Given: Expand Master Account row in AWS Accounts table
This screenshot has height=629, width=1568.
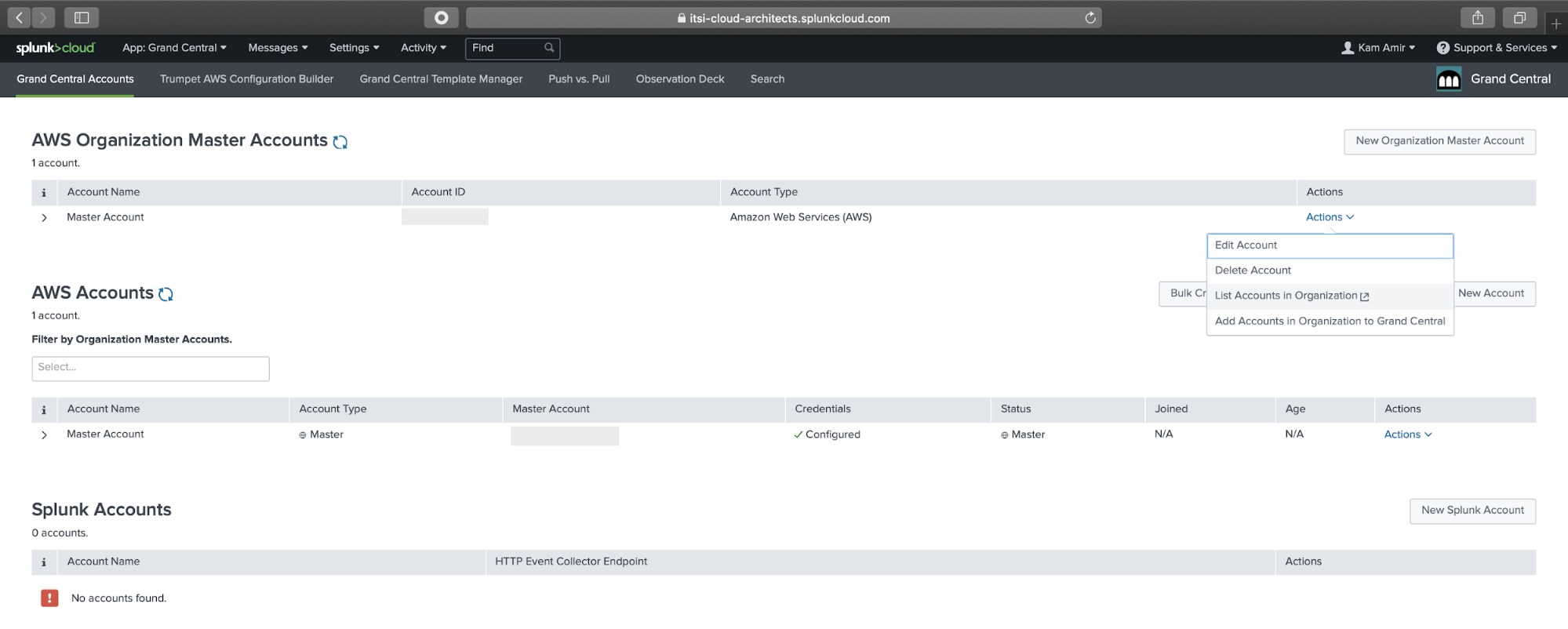Looking at the screenshot, I should click(x=44, y=434).
